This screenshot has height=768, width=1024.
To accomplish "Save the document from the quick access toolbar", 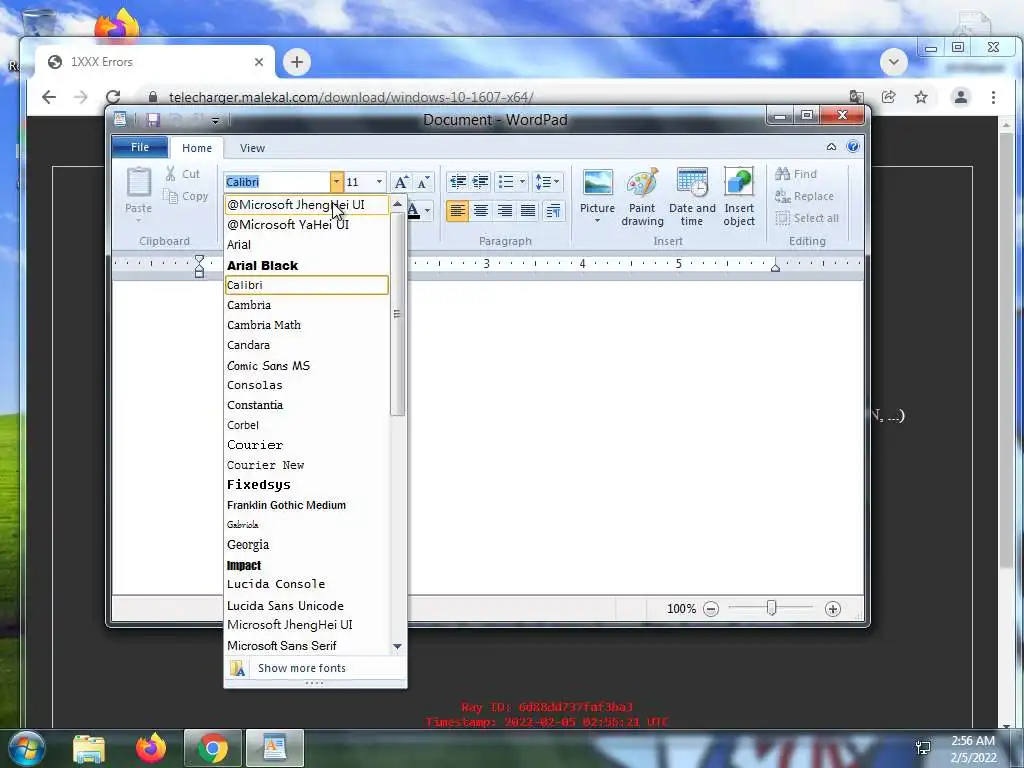I will click(x=153, y=120).
